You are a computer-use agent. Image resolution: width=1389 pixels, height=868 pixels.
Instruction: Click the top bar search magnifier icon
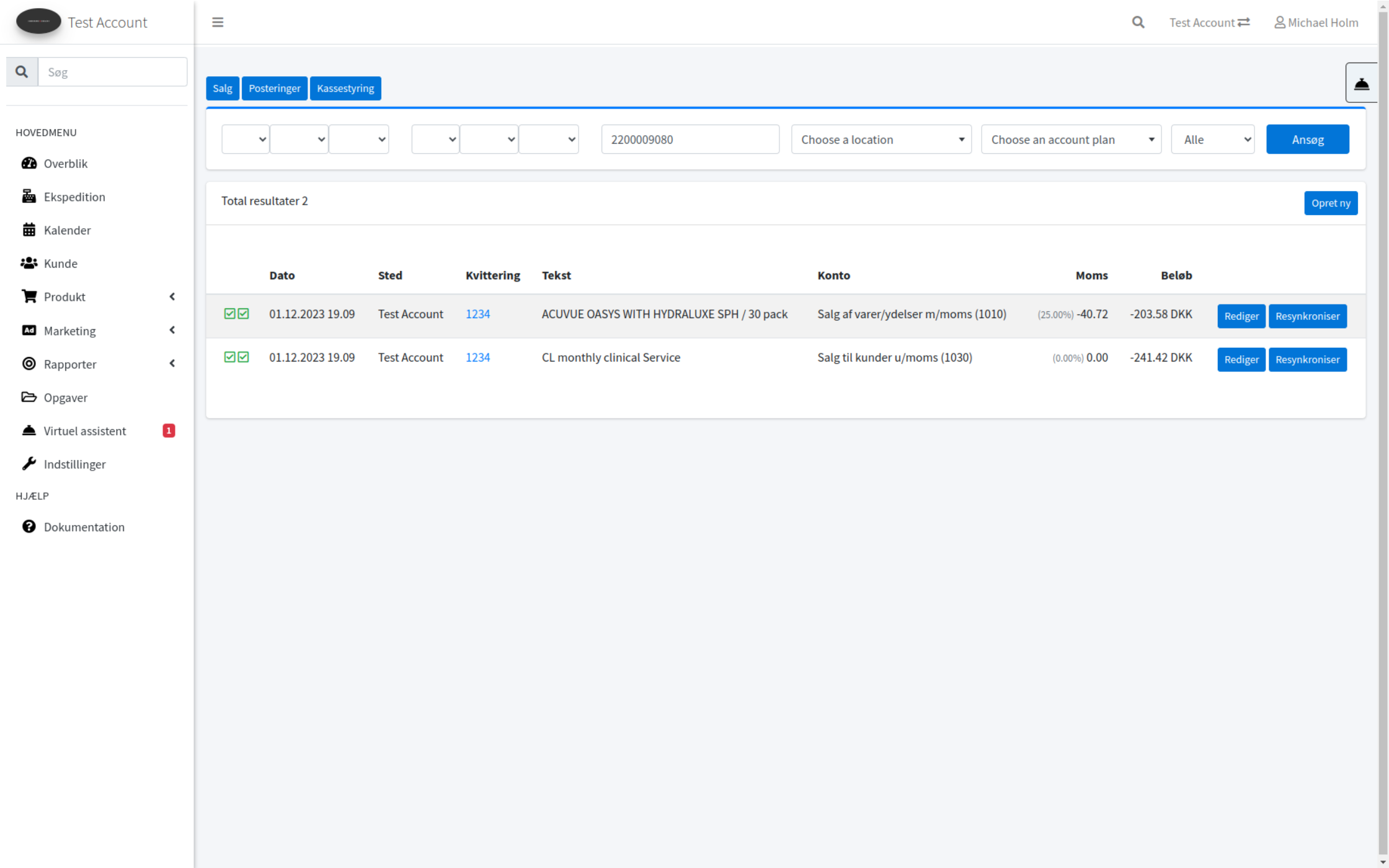click(1138, 22)
